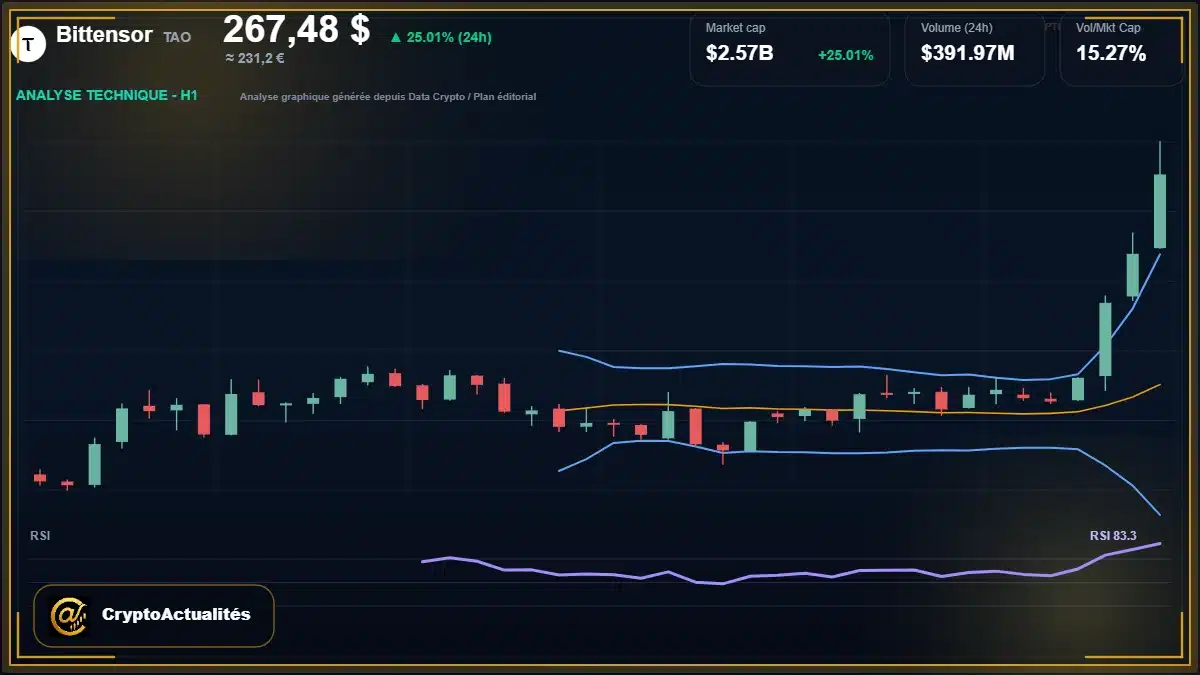Click the ANALYSE TECHNIQUE - H1 heading
Viewport: 1200px width, 675px height.
tap(107, 95)
